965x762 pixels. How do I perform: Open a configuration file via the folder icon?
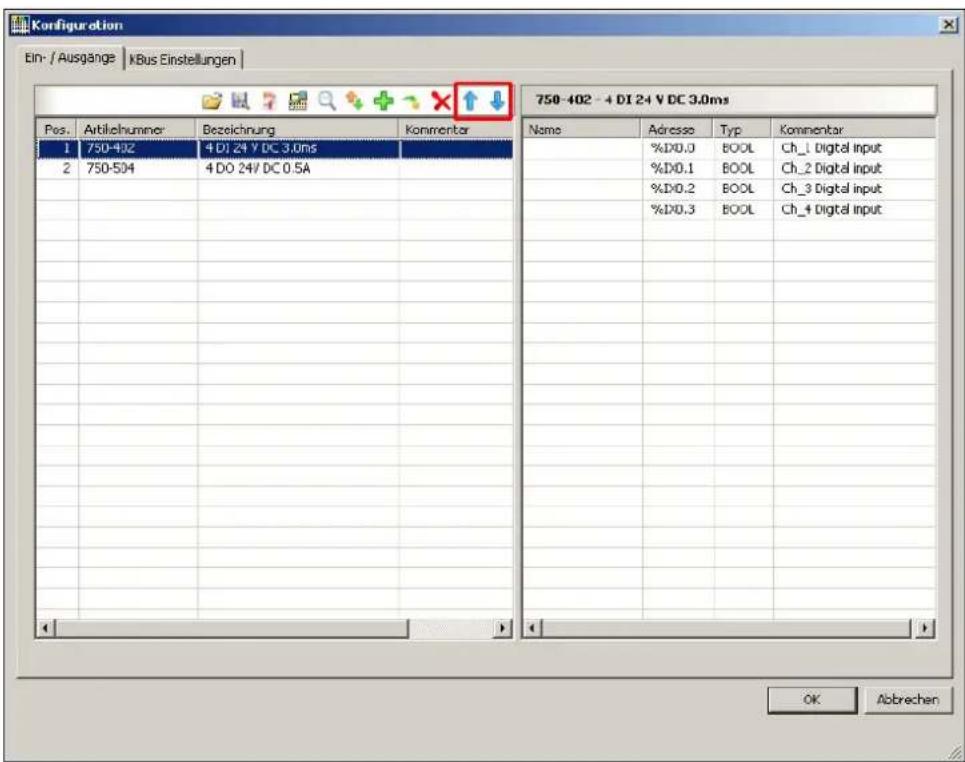[211, 101]
